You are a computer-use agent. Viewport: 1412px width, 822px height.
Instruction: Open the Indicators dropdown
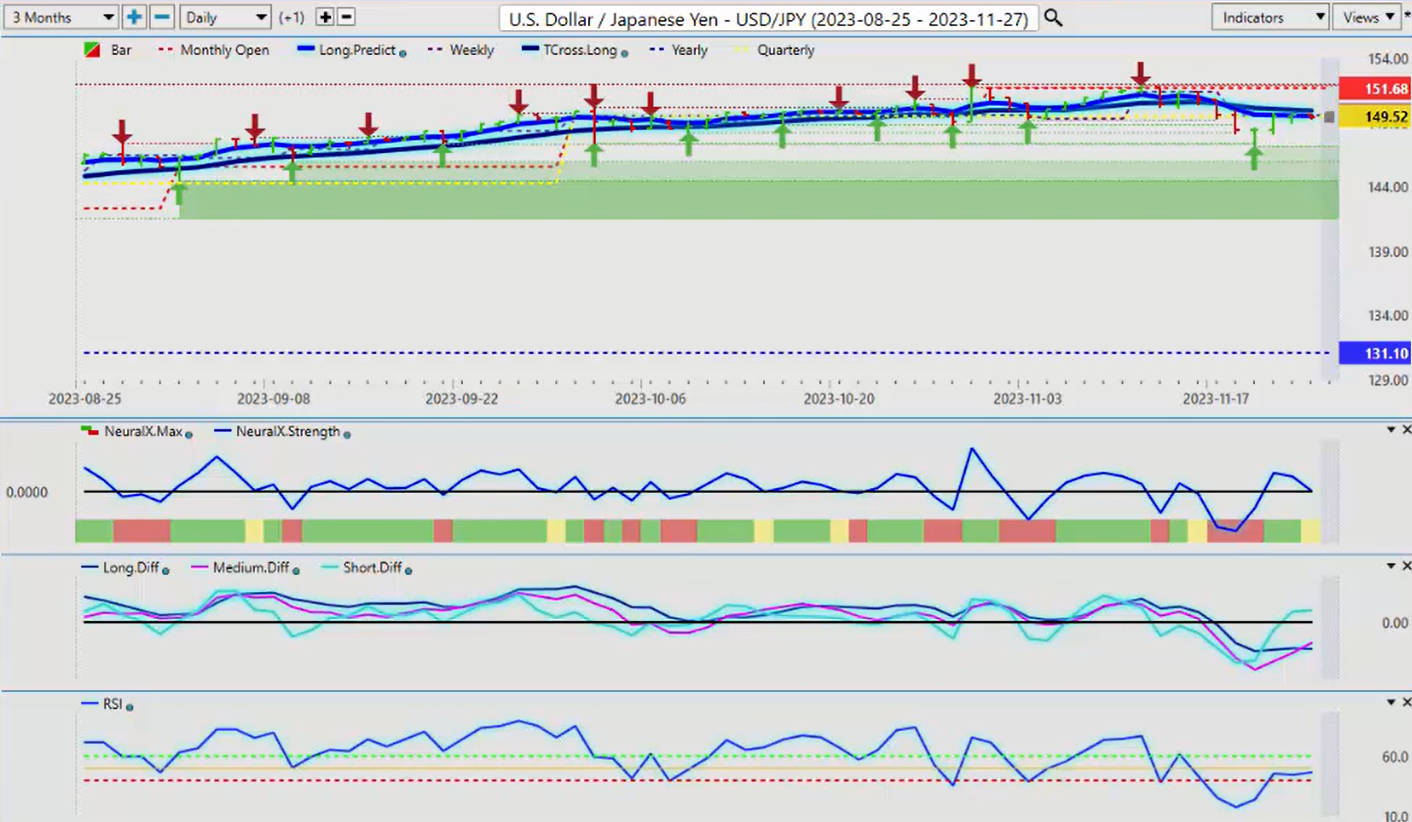1270,17
